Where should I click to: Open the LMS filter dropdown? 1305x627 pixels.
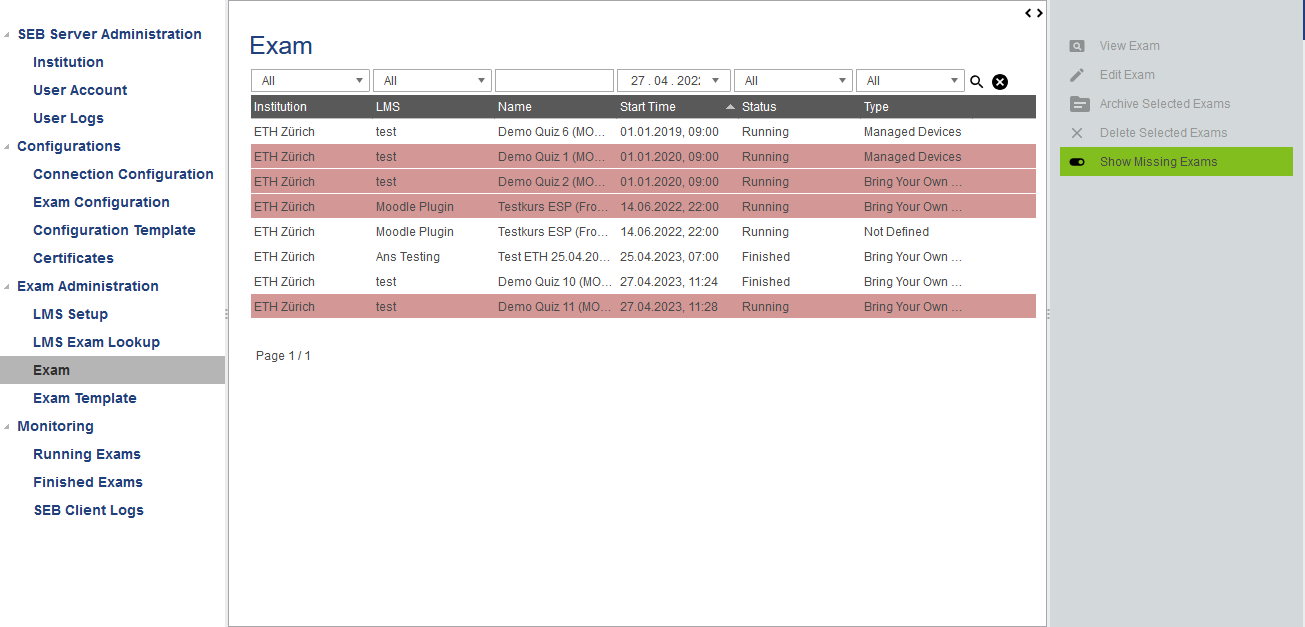[432, 81]
